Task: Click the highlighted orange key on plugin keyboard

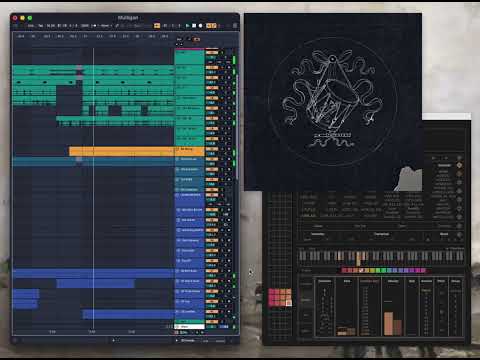Action: [x=359, y=258]
